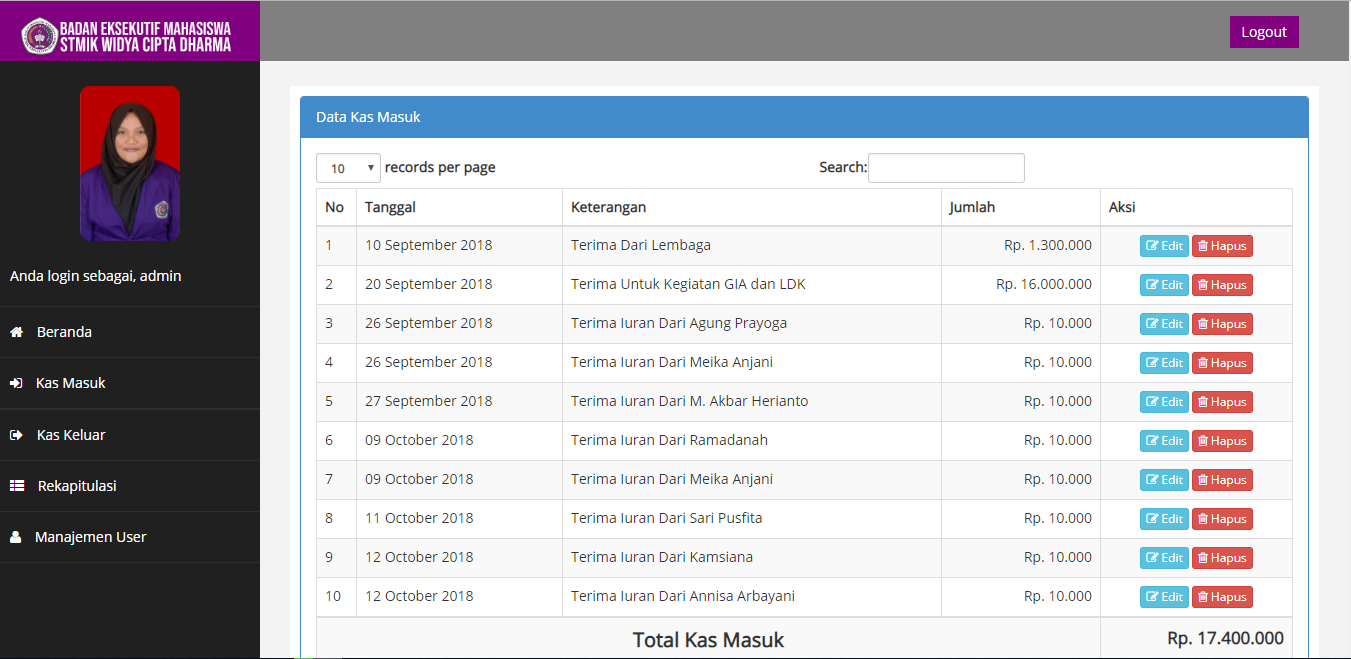This screenshot has height=659, width=1351.
Task: Click the BEM STMIK logo in header
Action: (x=40, y=31)
